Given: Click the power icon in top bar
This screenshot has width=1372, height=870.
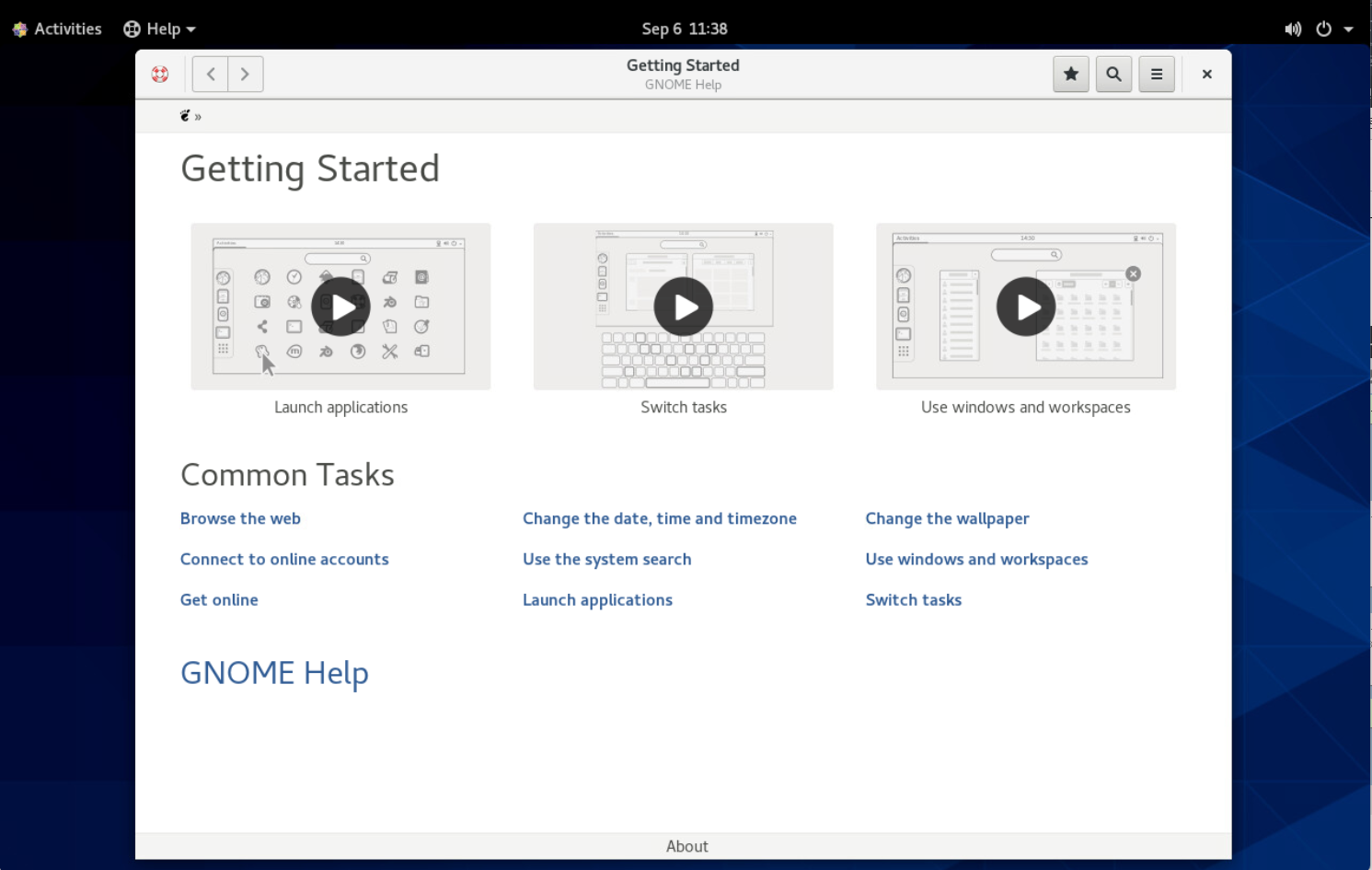Looking at the screenshot, I should [1323, 29].
